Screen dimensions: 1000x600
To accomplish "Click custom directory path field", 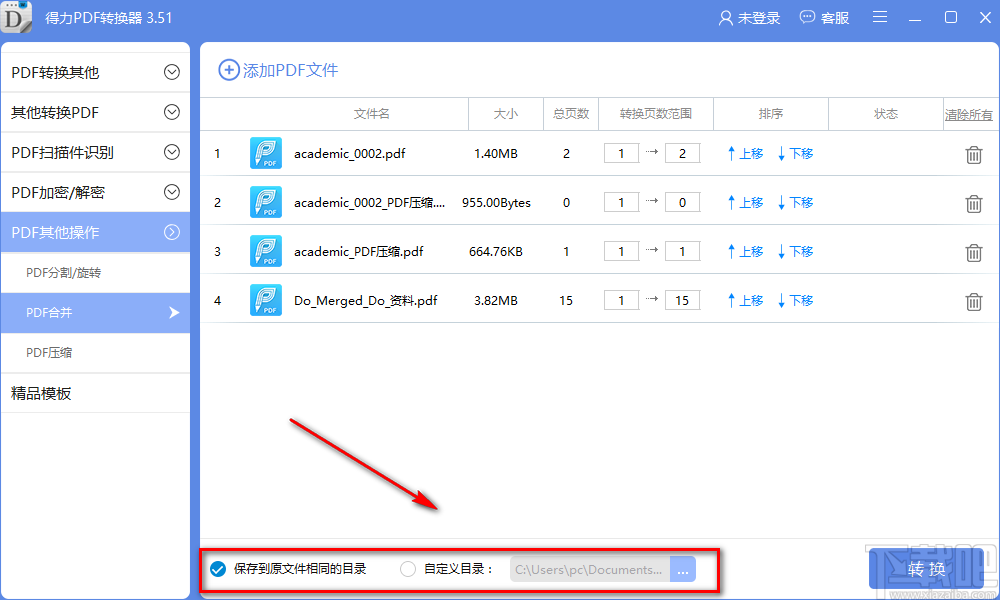I will coord(590,569).
